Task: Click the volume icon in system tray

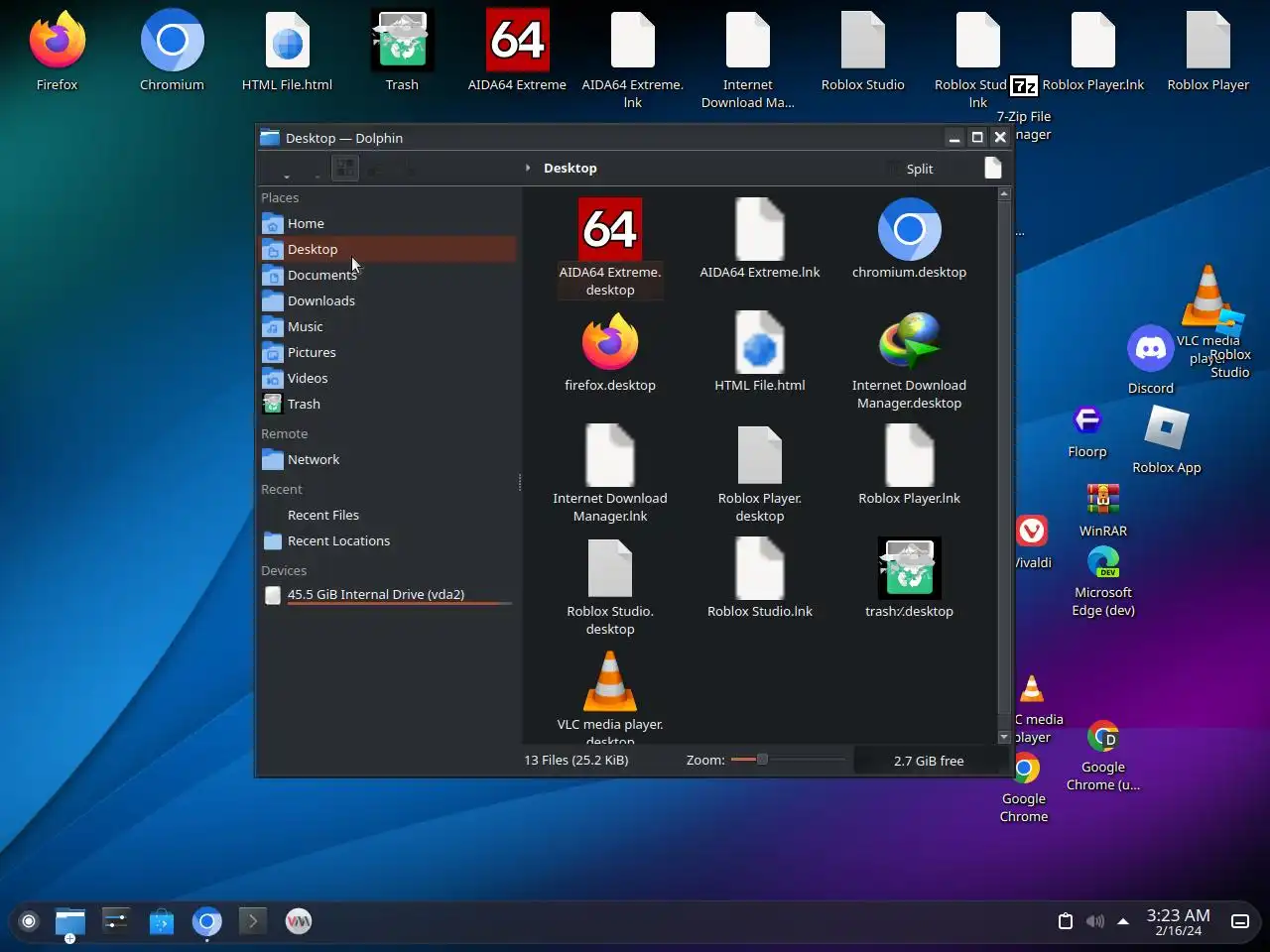Action: click(x=1094, y=921)
